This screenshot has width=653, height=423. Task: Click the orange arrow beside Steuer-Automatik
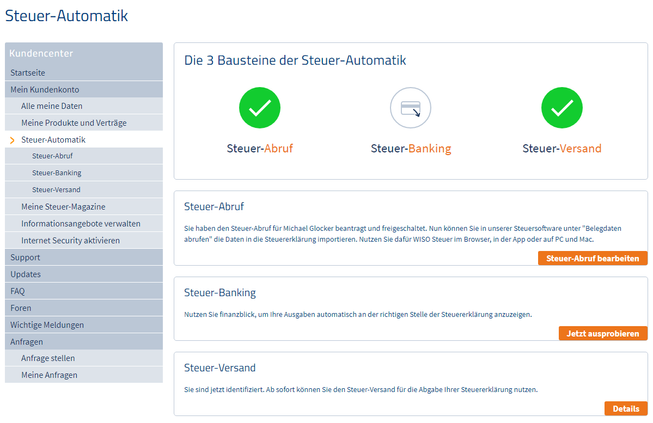click(12, 140)
